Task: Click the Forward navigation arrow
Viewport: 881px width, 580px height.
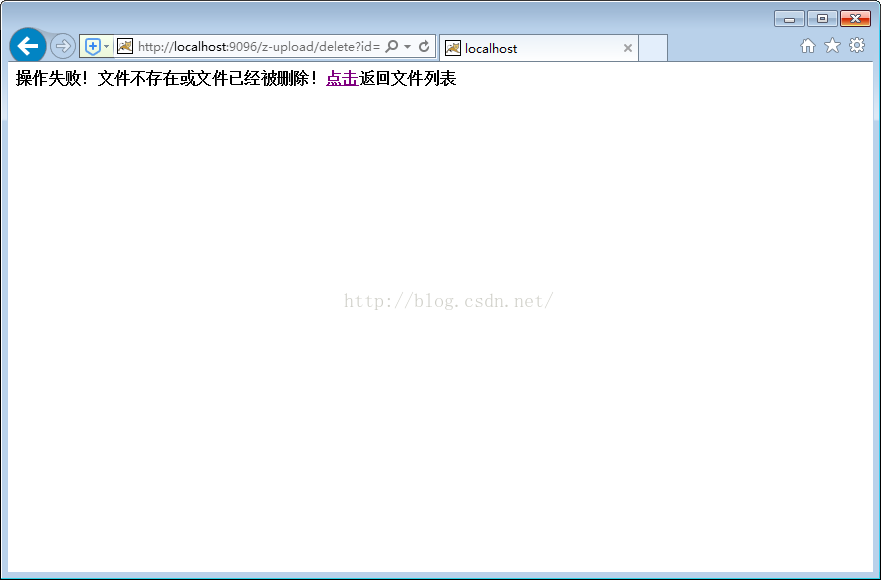Action: pos(62,46)
